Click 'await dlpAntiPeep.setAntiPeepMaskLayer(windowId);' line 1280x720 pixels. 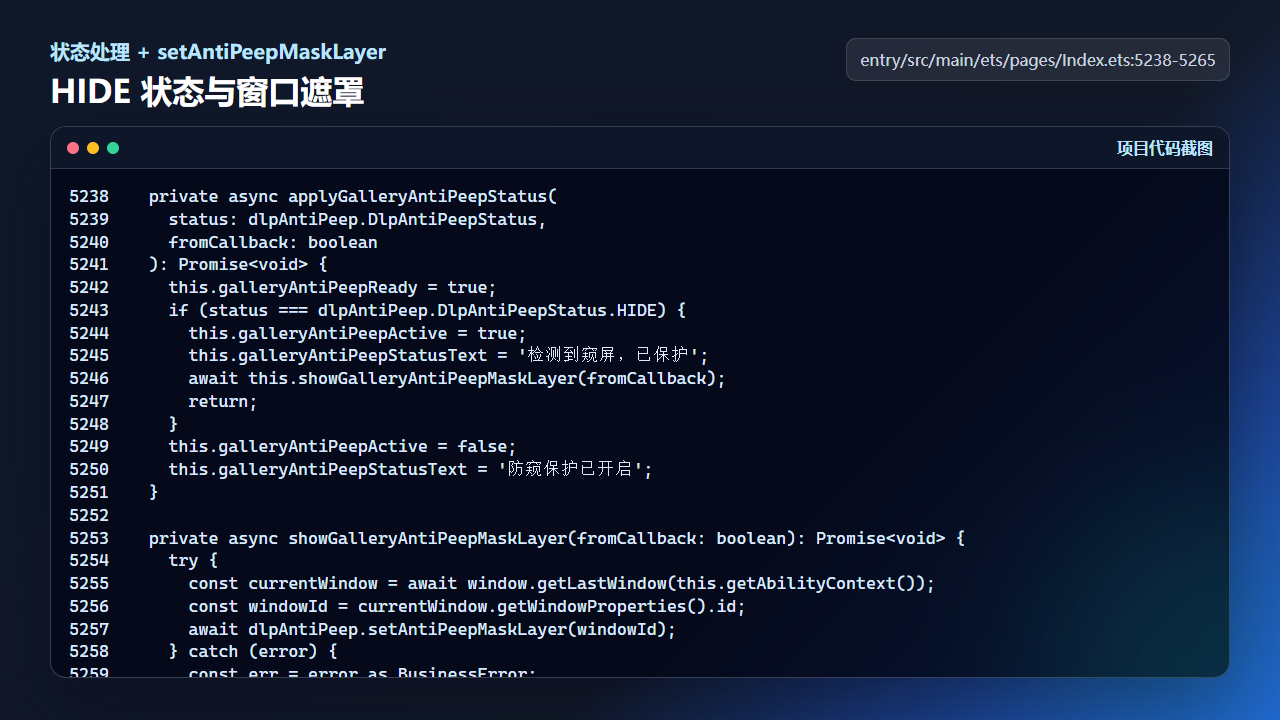pyautogui.click(x=432, y=629)
